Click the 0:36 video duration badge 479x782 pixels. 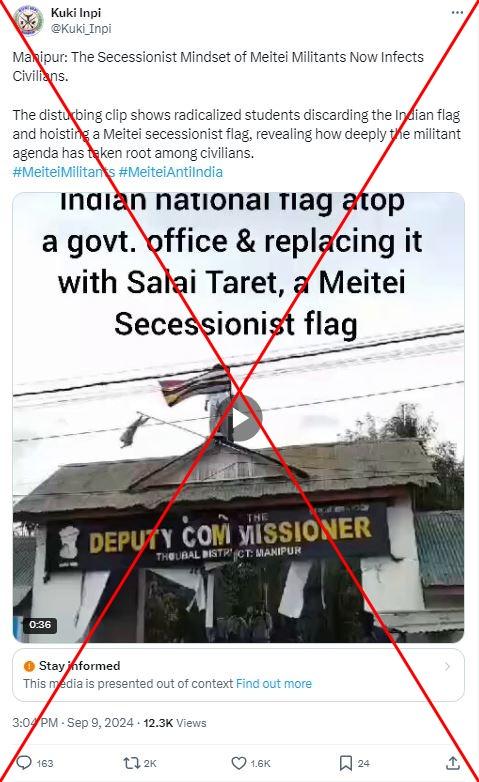coord(39,624)
